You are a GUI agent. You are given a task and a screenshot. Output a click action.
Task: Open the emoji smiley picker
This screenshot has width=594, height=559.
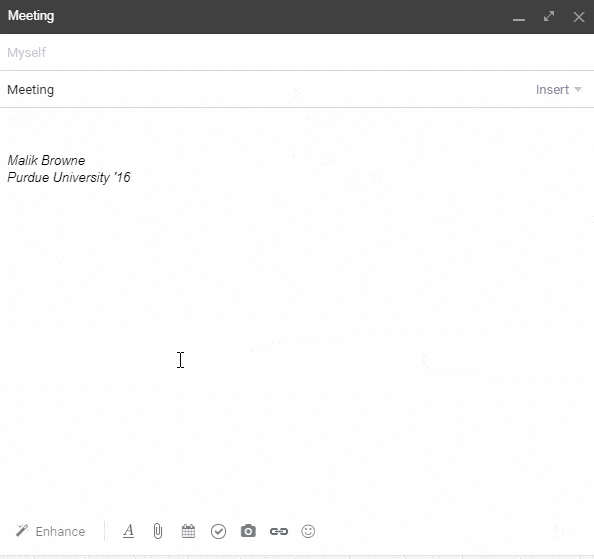coord(308,531)
